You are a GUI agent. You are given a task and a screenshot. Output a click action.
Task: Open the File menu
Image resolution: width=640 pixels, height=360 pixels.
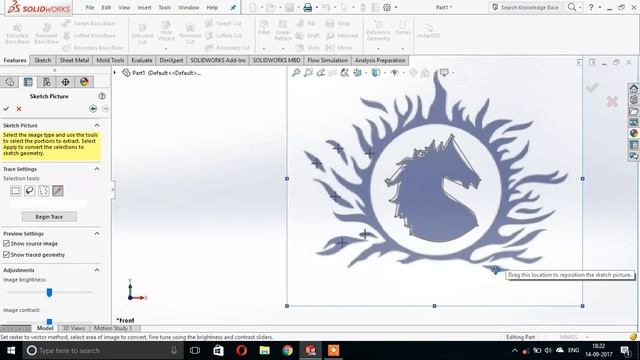[x=90, y=7]
